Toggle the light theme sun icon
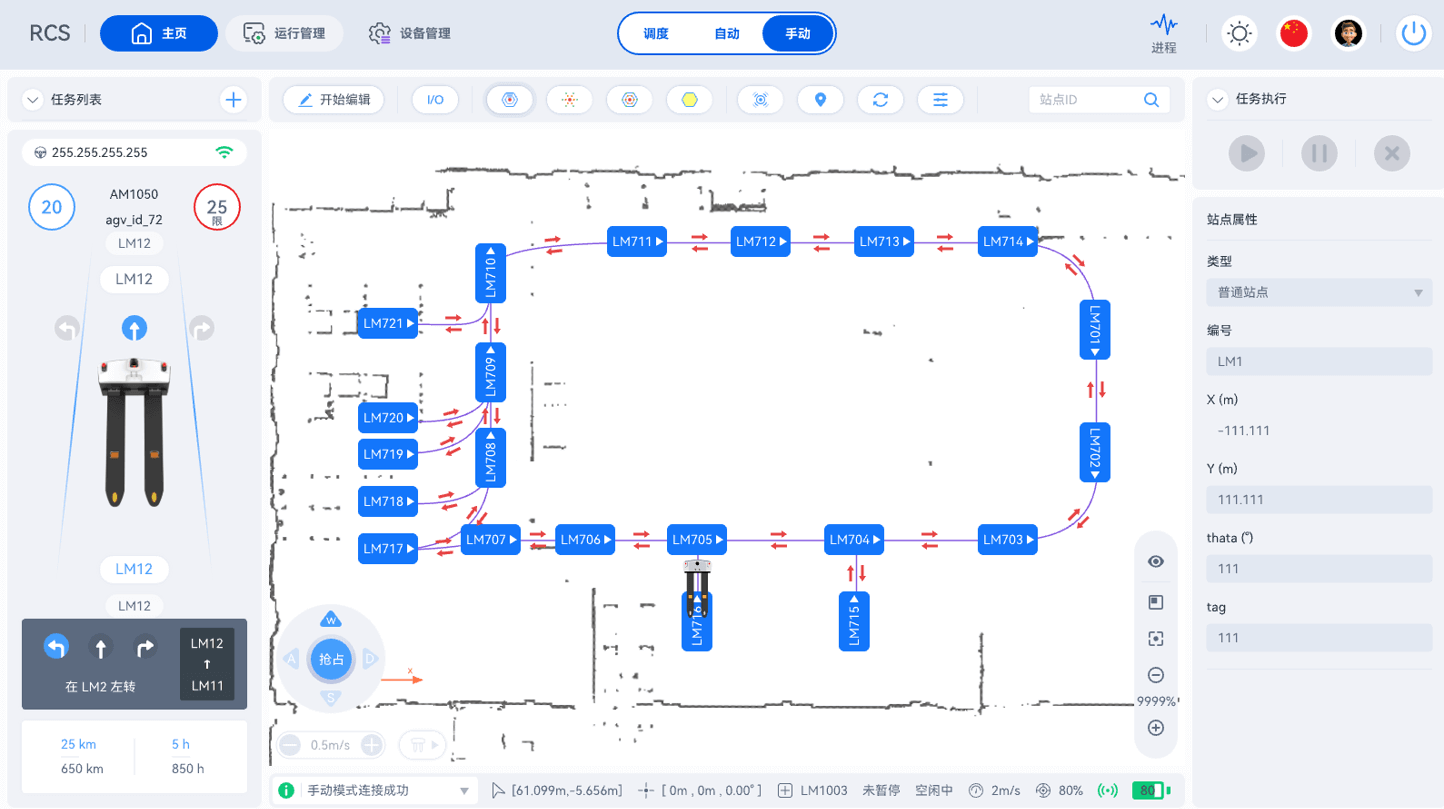The image size is (1444, 809). tap(1239, 33)
